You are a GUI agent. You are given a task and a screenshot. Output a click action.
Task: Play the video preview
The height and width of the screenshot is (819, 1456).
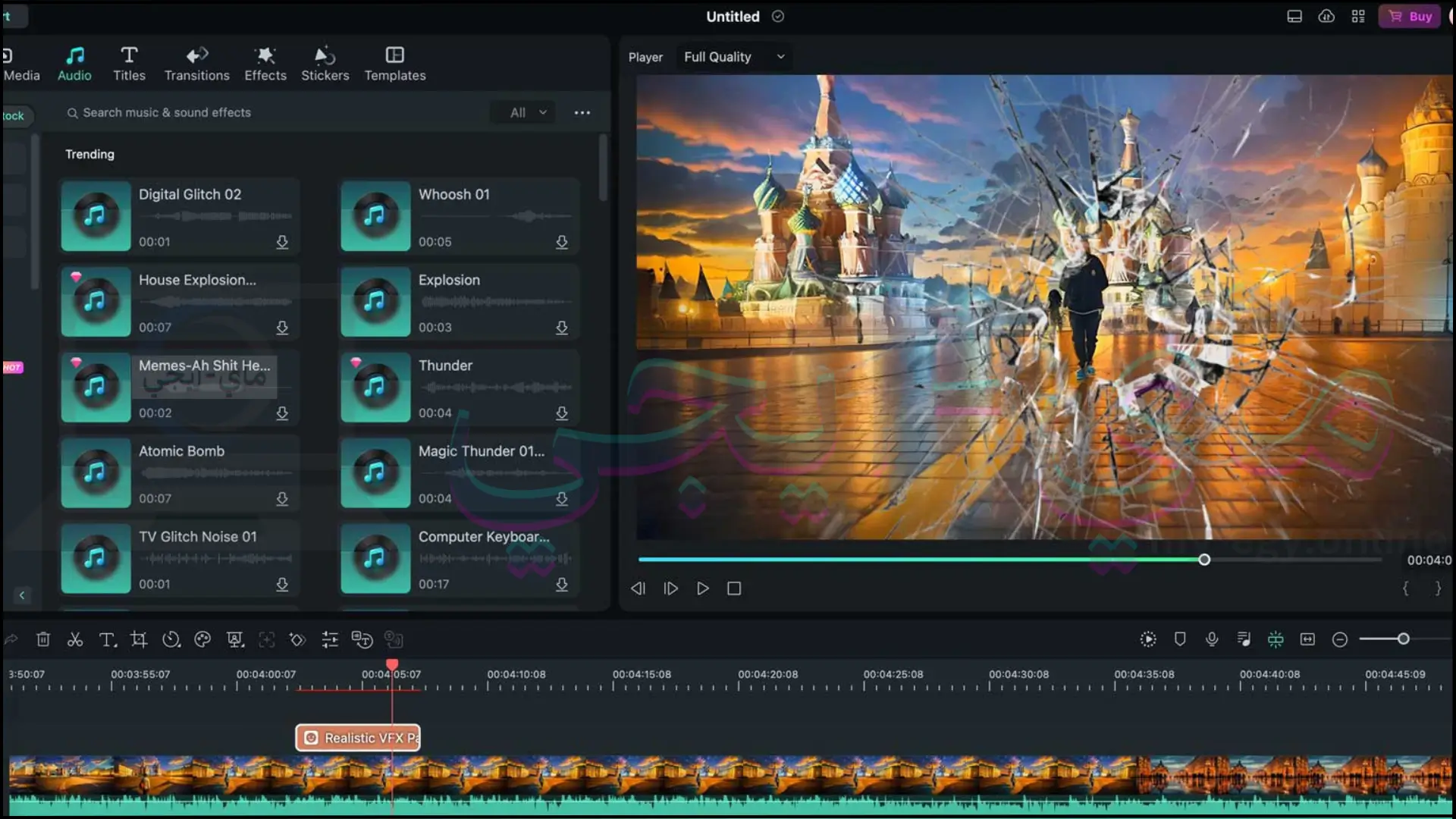(703, 588)
